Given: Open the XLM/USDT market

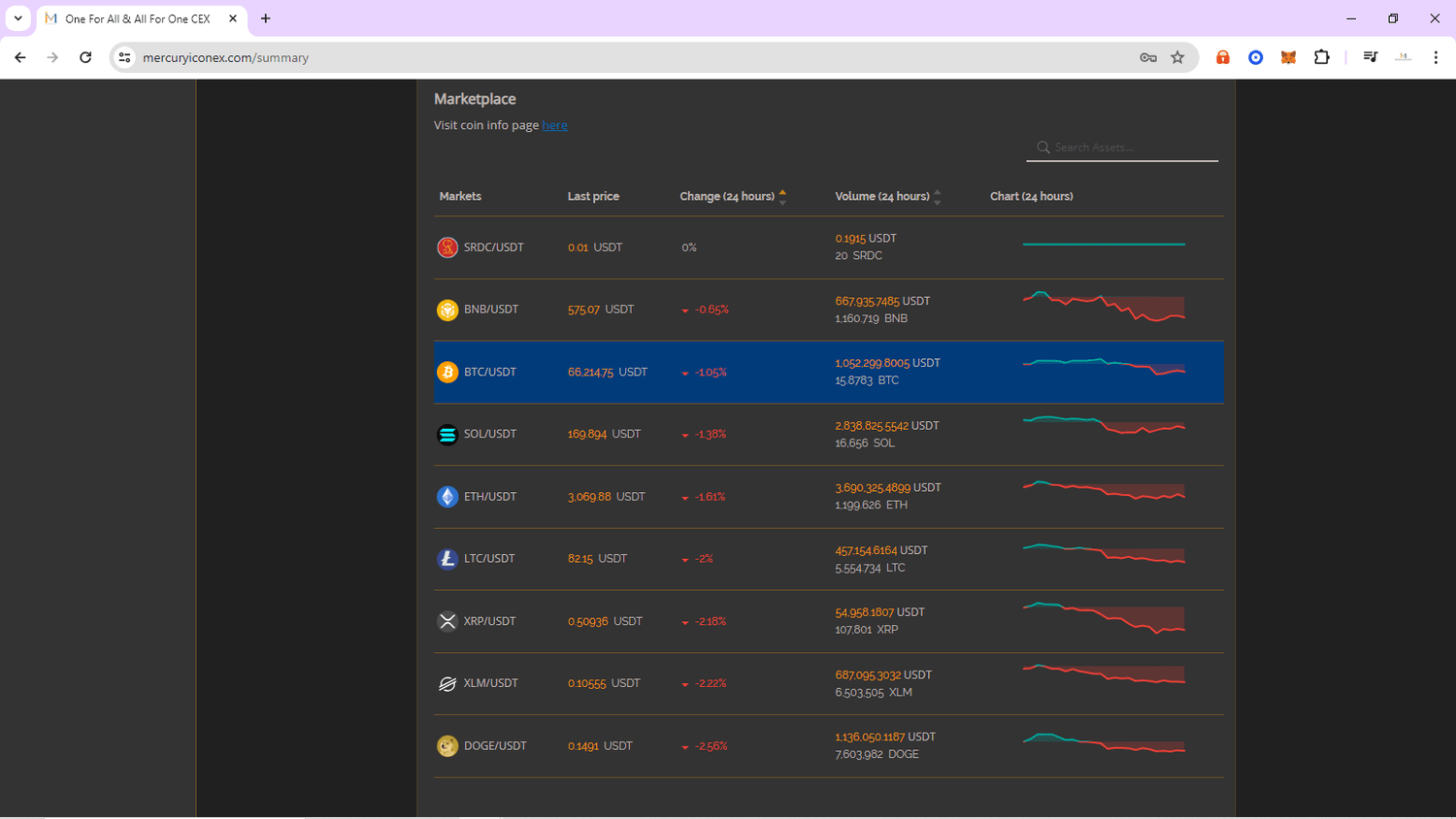Looking at the screenshot, I should pyautogui.click(x=491, y=684).
